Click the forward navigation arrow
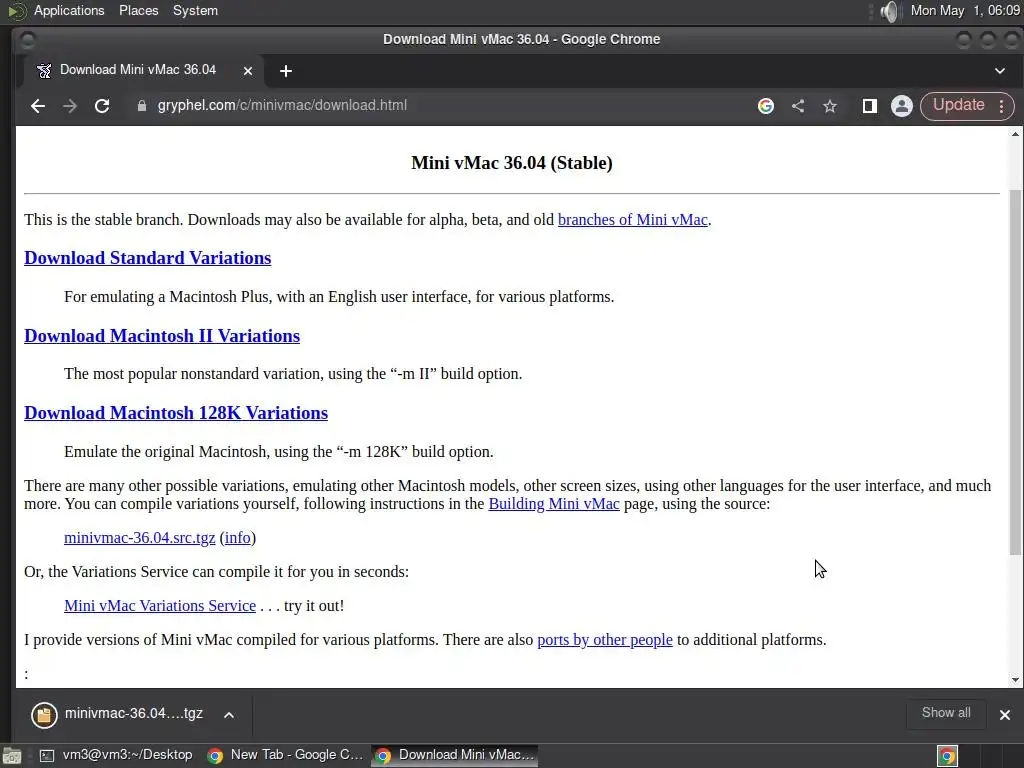The width and height of the screenshot is (1024, 768). point(70,106)
